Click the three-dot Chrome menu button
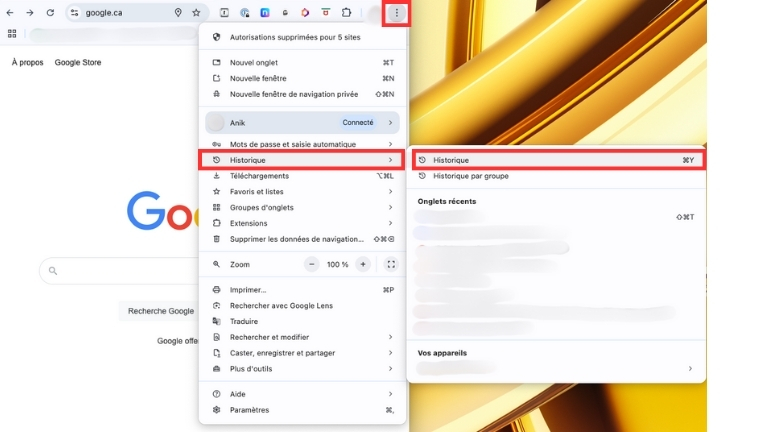This screenshot has height=432, width=768. pyautogui.click(x=397, y=13)
